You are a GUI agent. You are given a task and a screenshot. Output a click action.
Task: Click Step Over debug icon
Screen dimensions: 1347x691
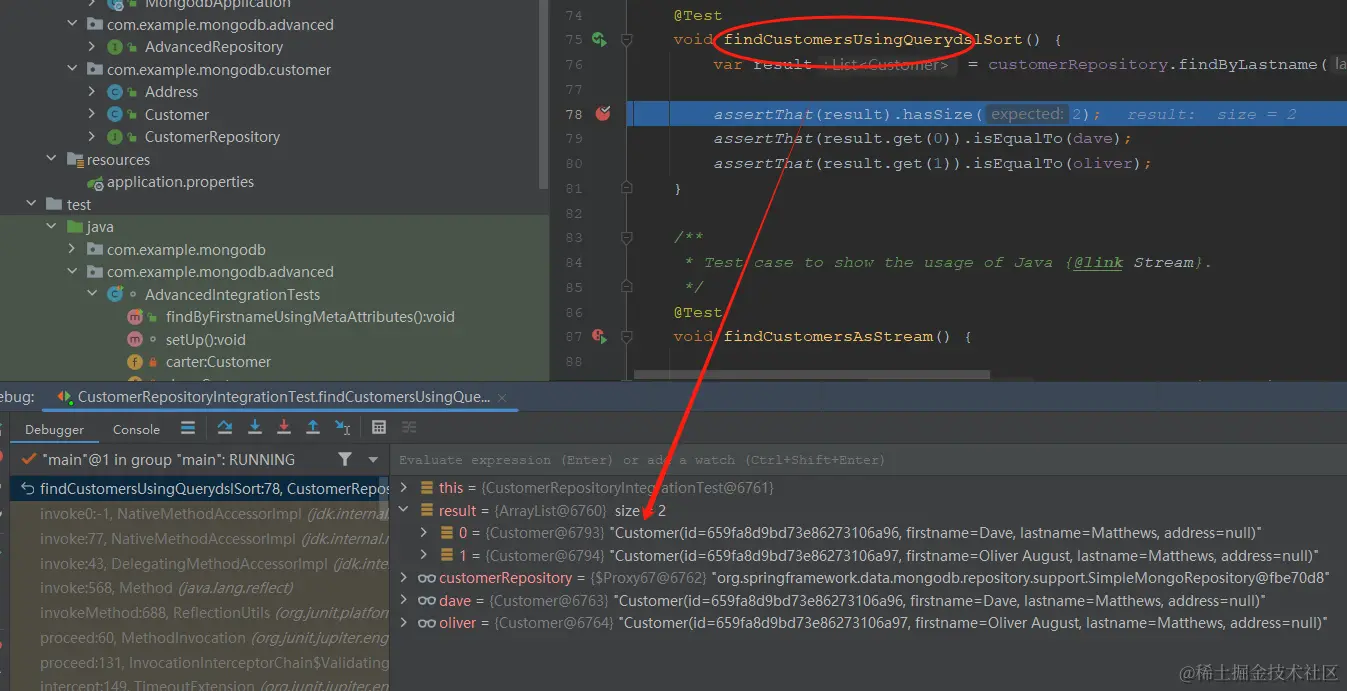(x=225, y=428)
